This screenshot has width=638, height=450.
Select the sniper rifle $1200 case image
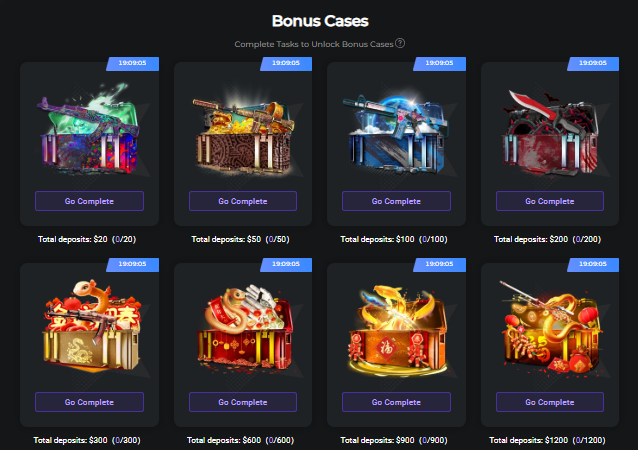550,327
